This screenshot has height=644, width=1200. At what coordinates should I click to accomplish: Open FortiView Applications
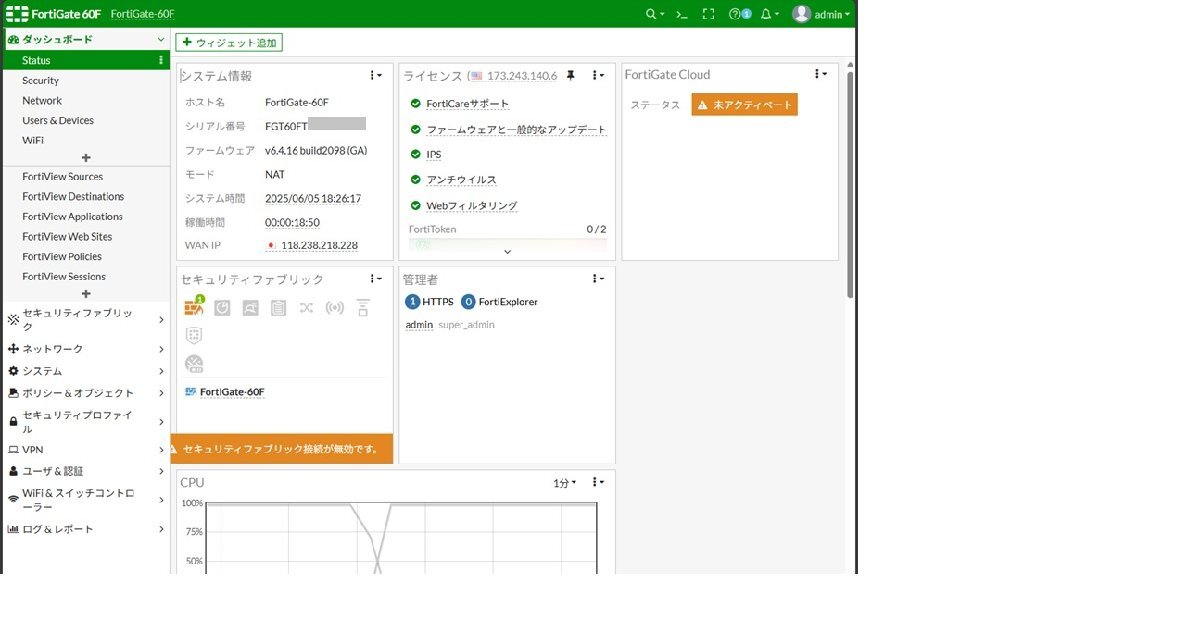[x=73, y=216]
